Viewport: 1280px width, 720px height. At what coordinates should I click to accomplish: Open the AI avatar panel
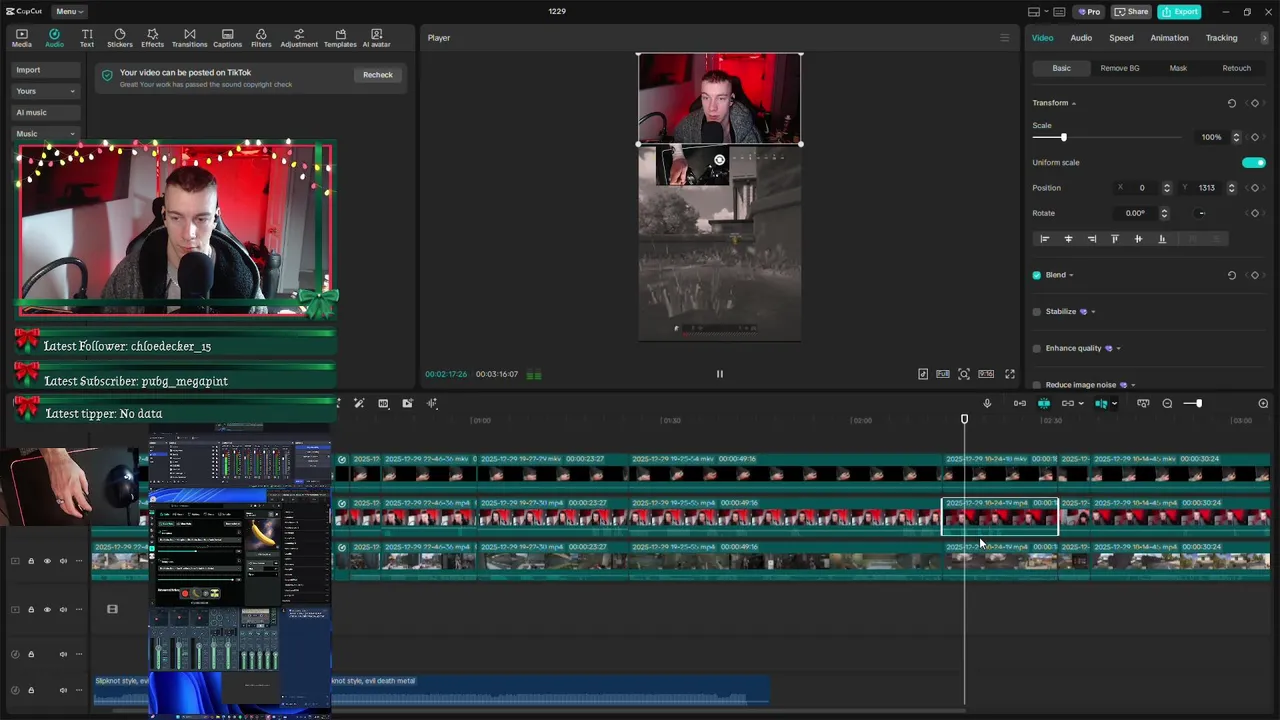pyautogui.click(x=377, y=38)
